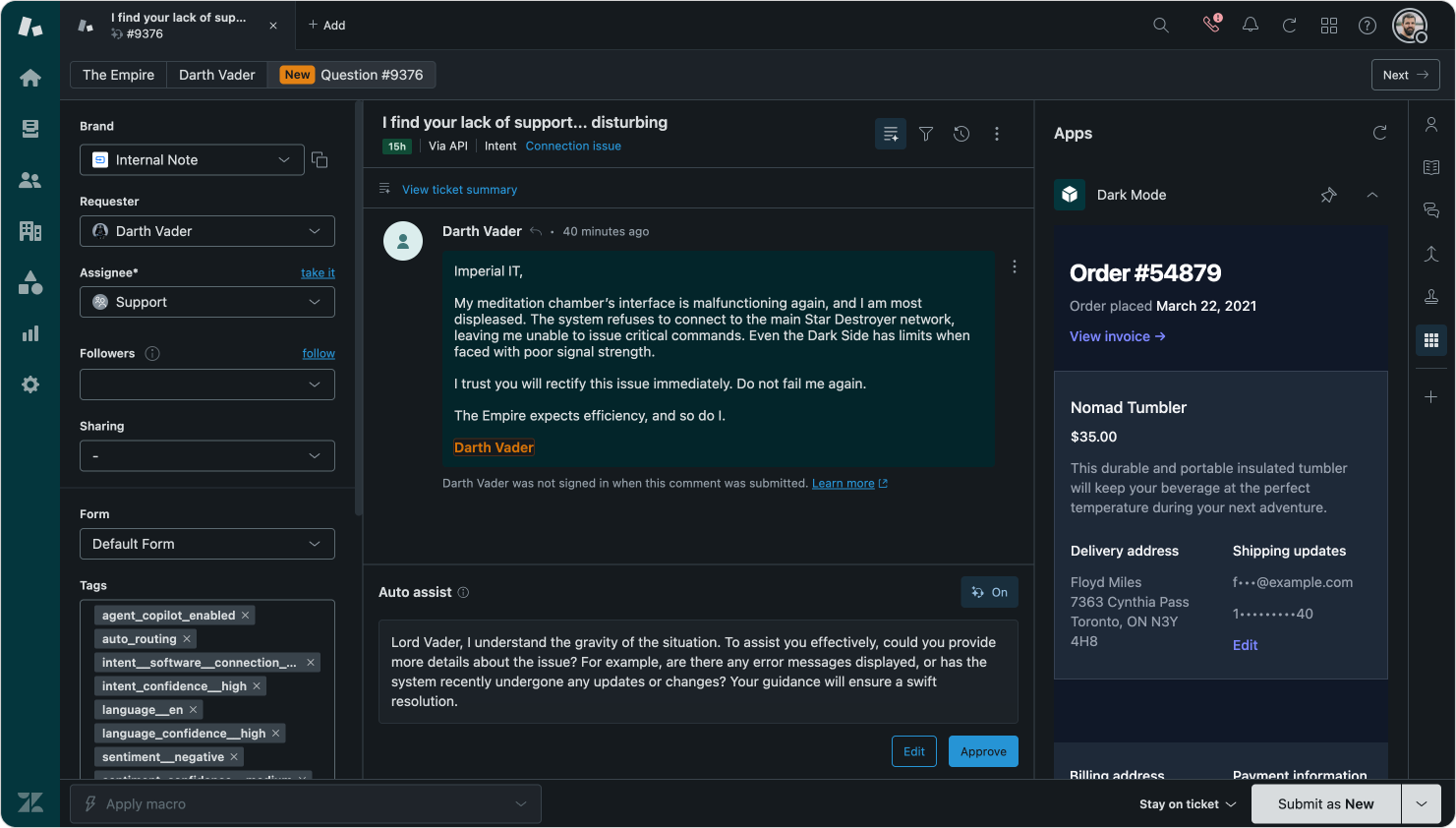The height and width of the screenshot is (828, 1456).
Task: Open the user profile avatar
Action: (x=1410, y=26)
